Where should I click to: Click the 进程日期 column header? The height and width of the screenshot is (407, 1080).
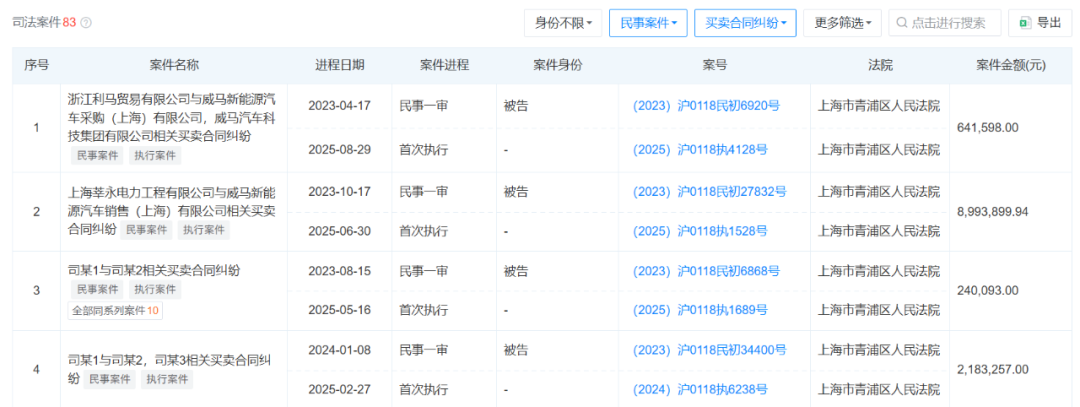coord(340,65)
